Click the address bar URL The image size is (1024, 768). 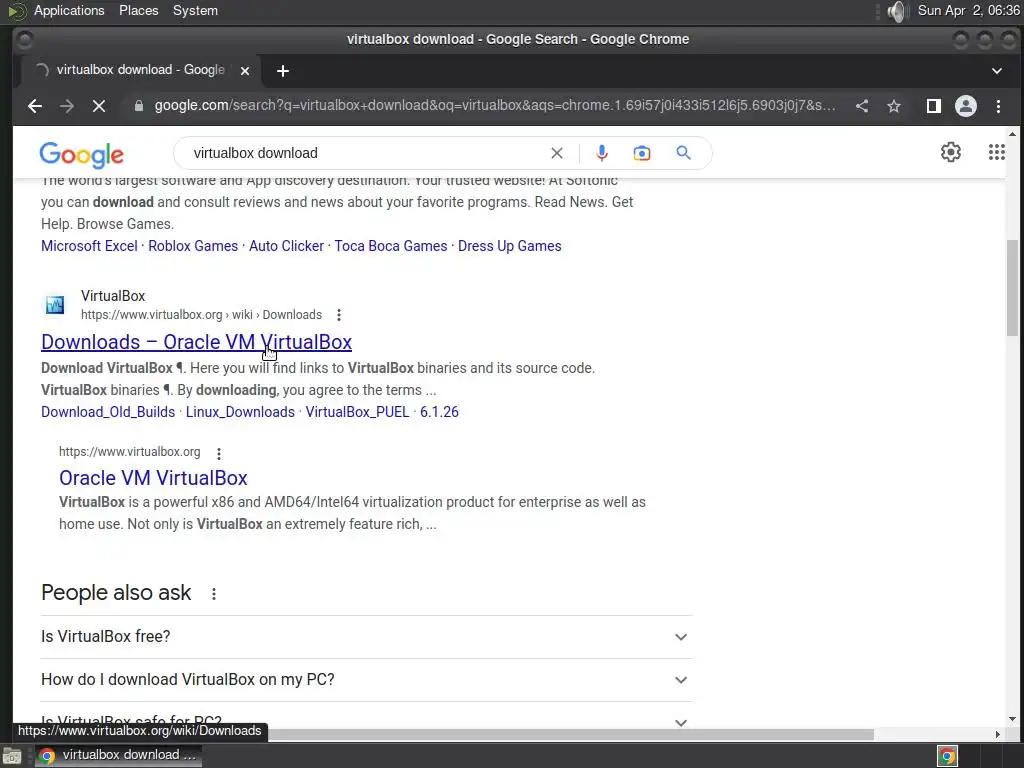[495, 106]
